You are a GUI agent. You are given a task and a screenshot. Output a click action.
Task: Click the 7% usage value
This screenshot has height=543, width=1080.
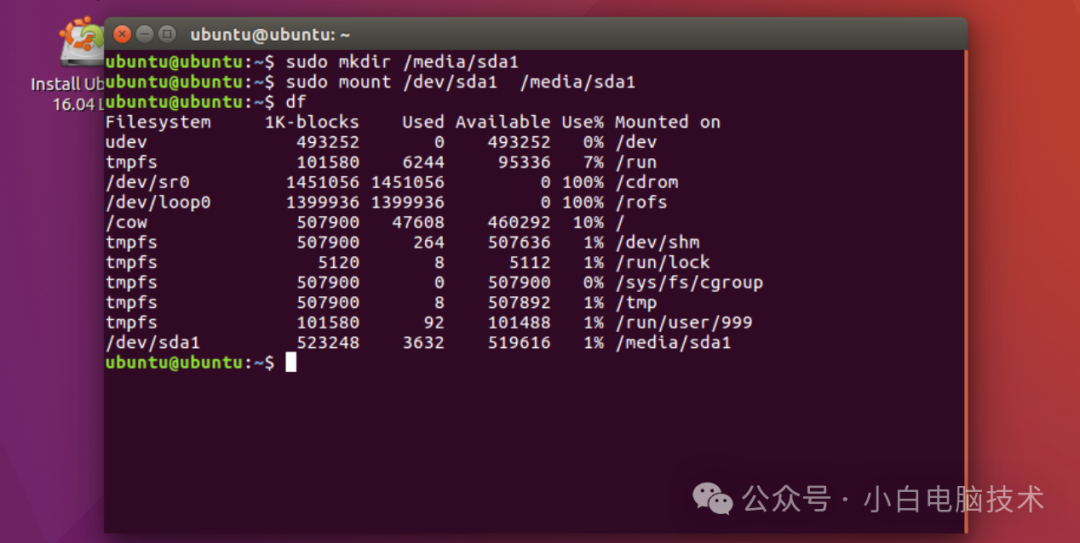click(x=593, y=163)
